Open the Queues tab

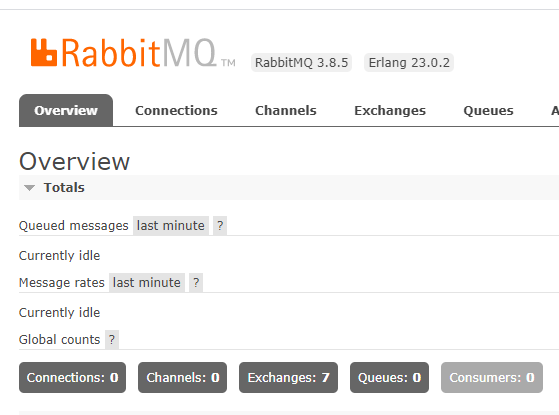tap(488, 111)
